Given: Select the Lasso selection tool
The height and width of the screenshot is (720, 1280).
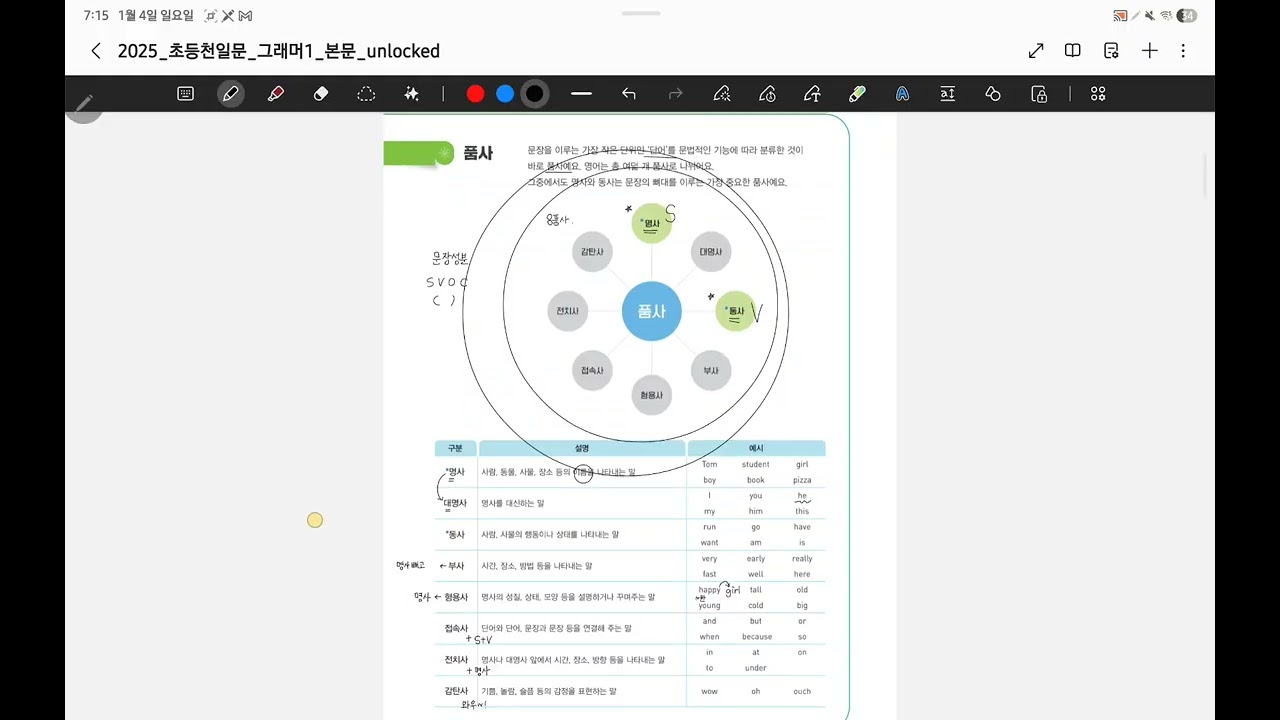Looking at the screenshot, I should pos(366,94).
